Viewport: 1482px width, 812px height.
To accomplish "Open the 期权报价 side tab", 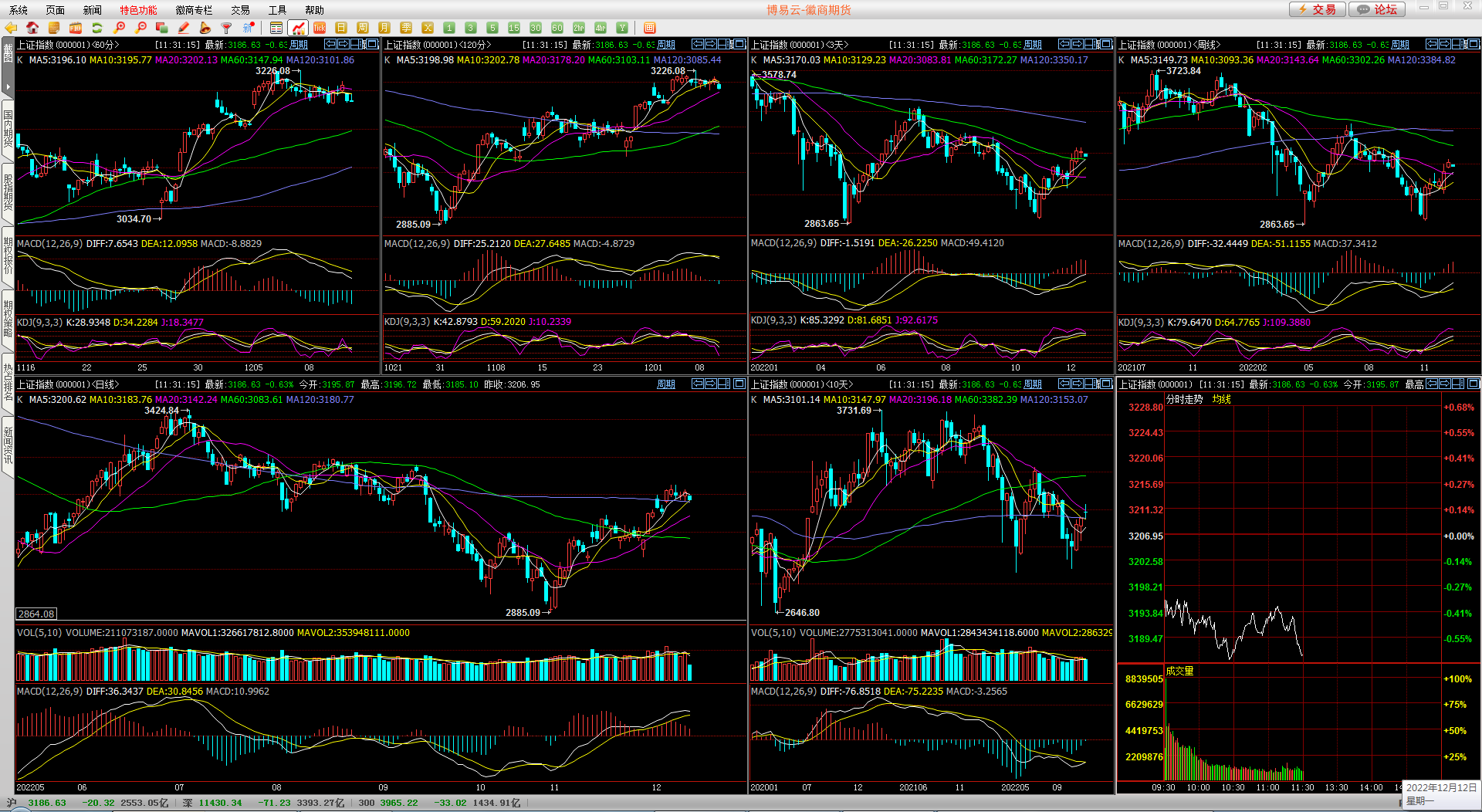I will [x=8, y=255].
